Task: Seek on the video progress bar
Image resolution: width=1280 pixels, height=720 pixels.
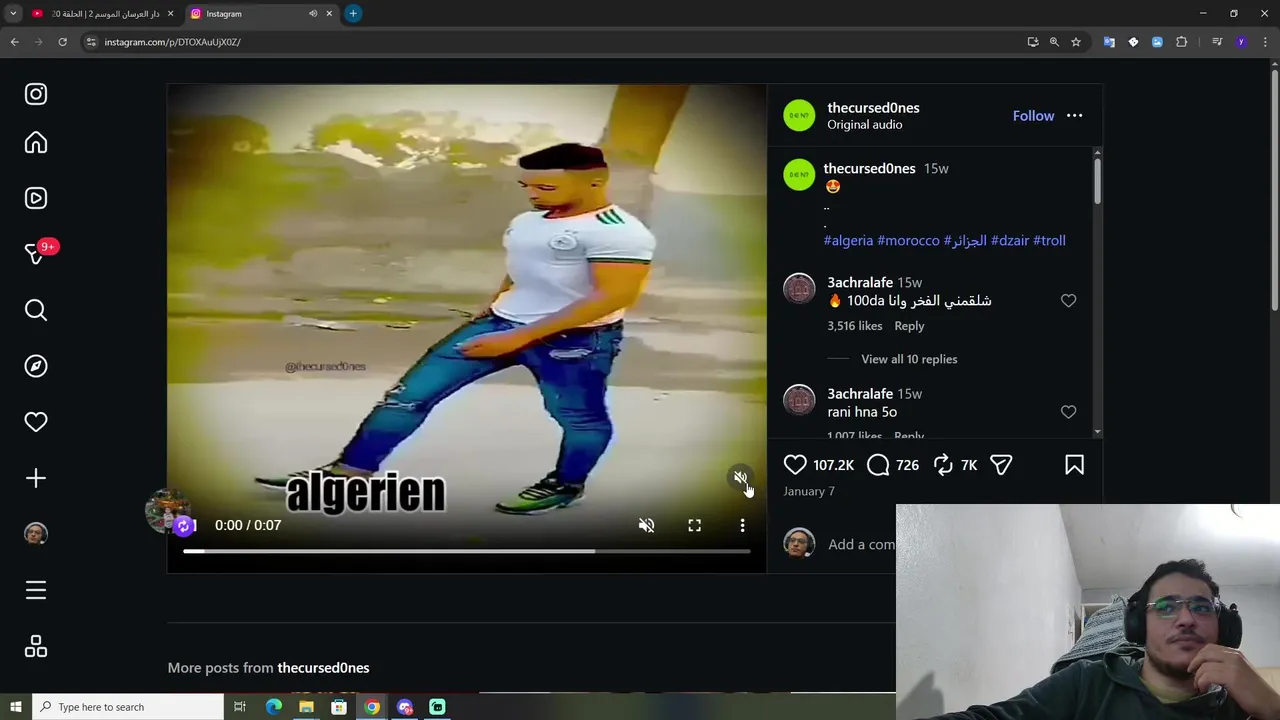Action: pyautogui.click(x=467, y=551)
